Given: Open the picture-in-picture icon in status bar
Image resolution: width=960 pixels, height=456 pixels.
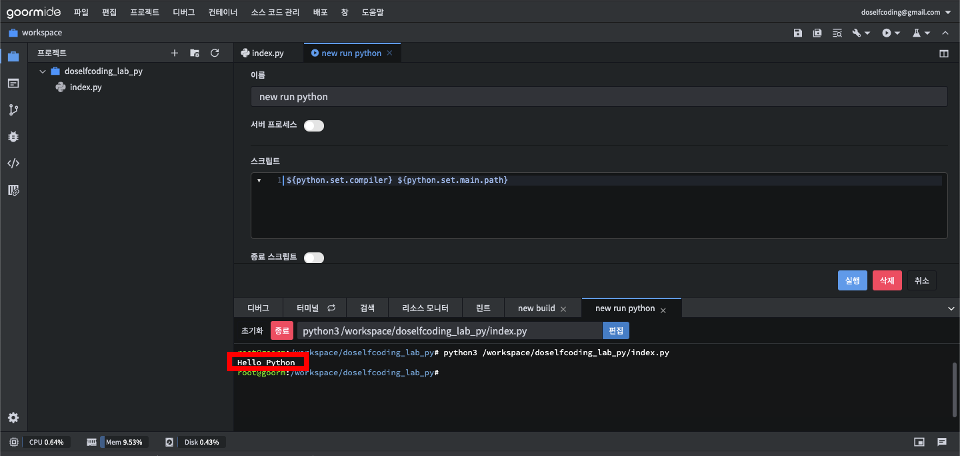Looking at the screenshot, I should 919,442.
